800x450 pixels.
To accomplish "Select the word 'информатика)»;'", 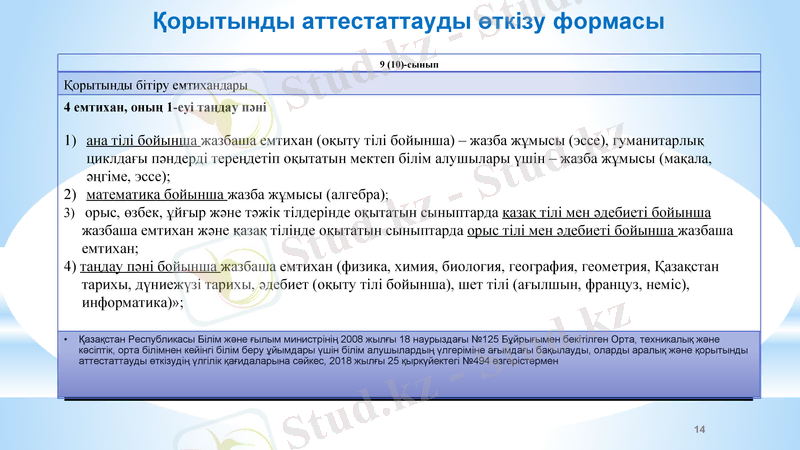I will point(133,303).
